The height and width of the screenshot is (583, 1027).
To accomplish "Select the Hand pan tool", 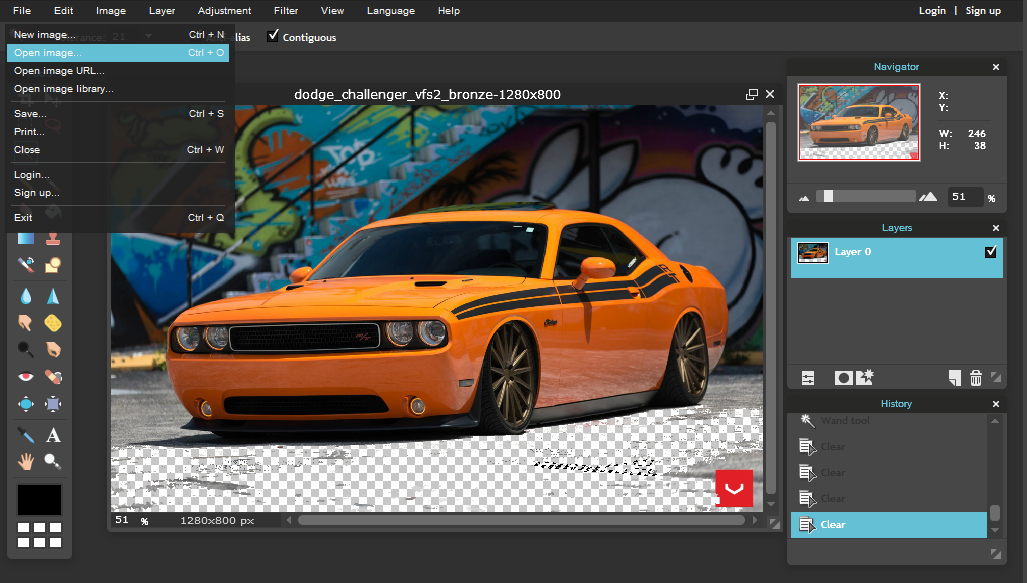I will pyautogui.click(x=26, y=462).
